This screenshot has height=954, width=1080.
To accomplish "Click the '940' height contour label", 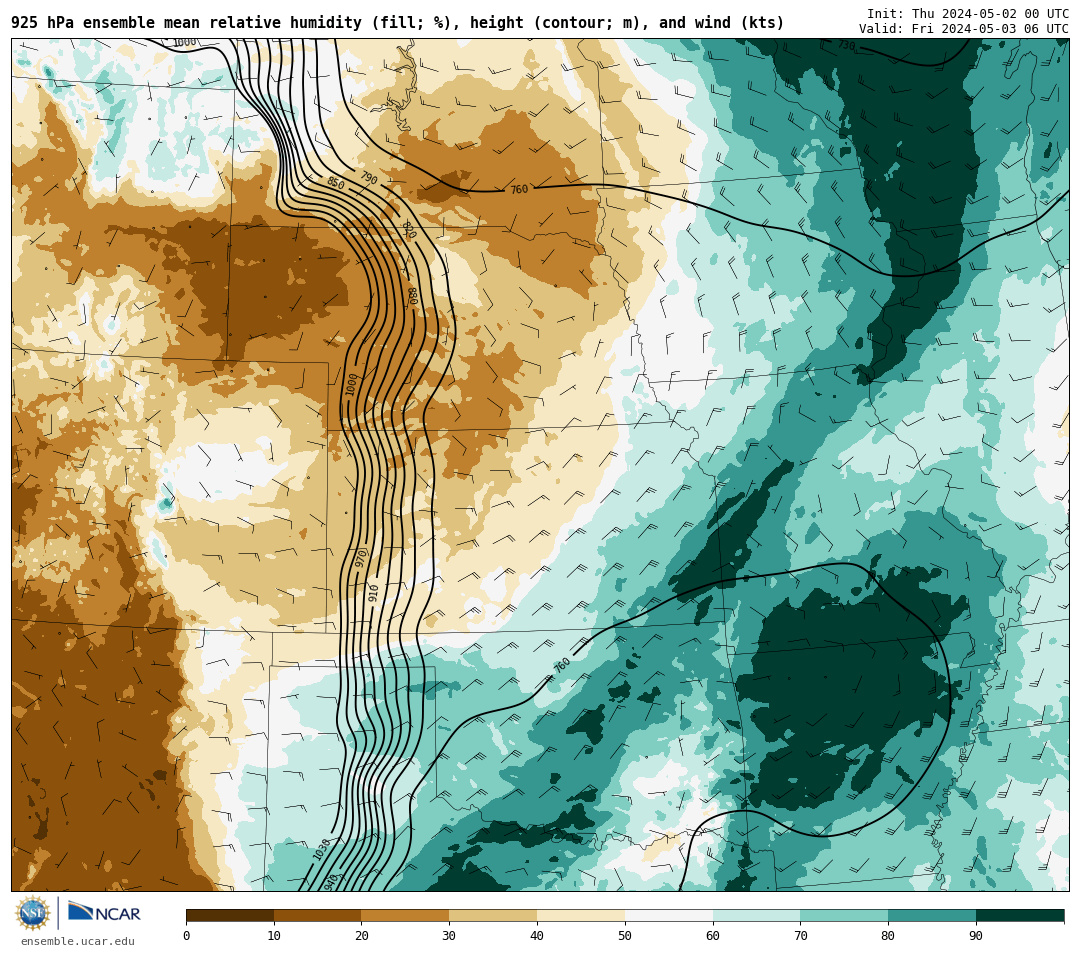I will click(331, 881).
